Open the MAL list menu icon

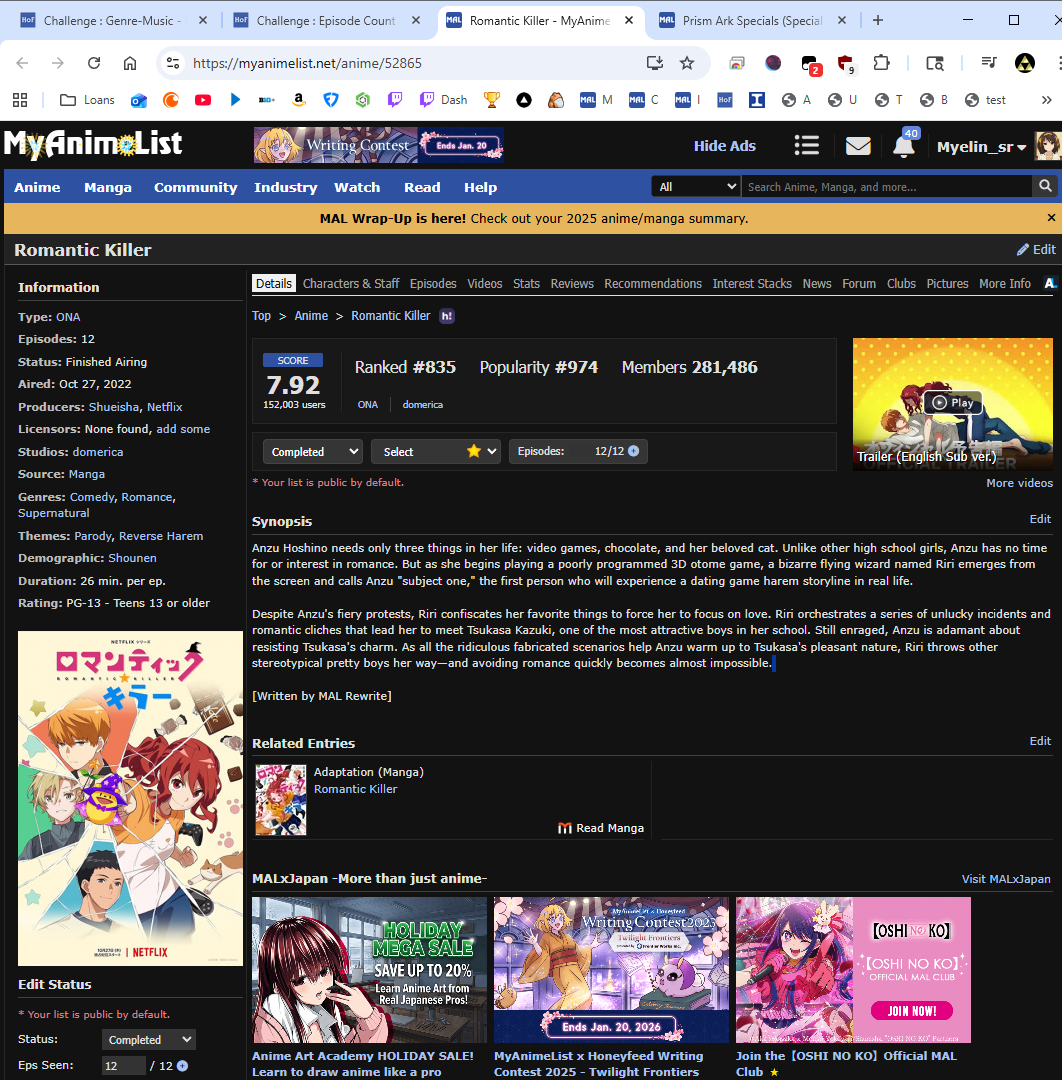click(806, 145)
